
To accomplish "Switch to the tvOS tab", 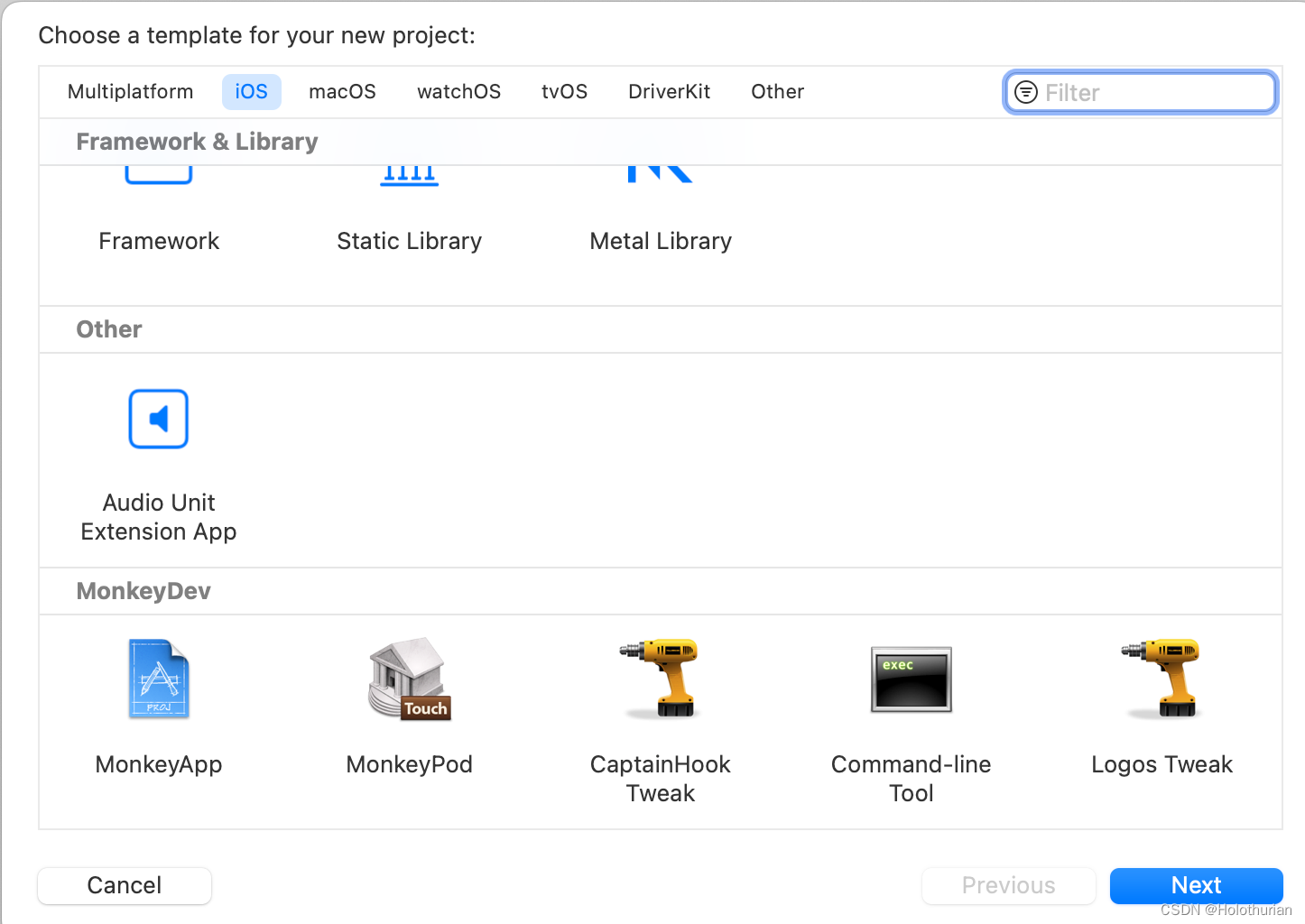I will point(565,92).
